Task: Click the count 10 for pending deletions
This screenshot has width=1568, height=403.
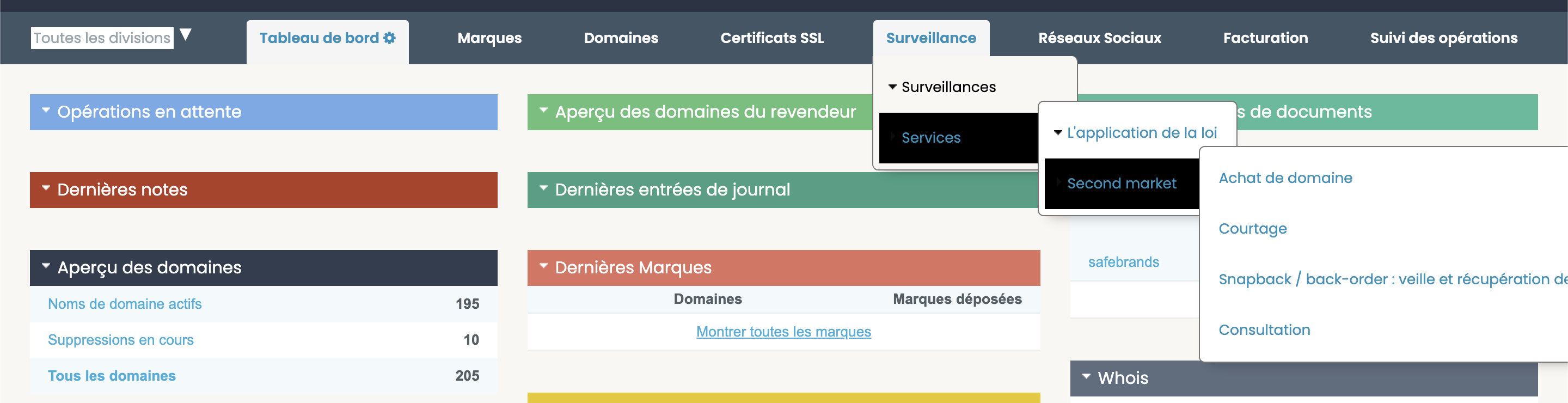Action: point(471,340)
